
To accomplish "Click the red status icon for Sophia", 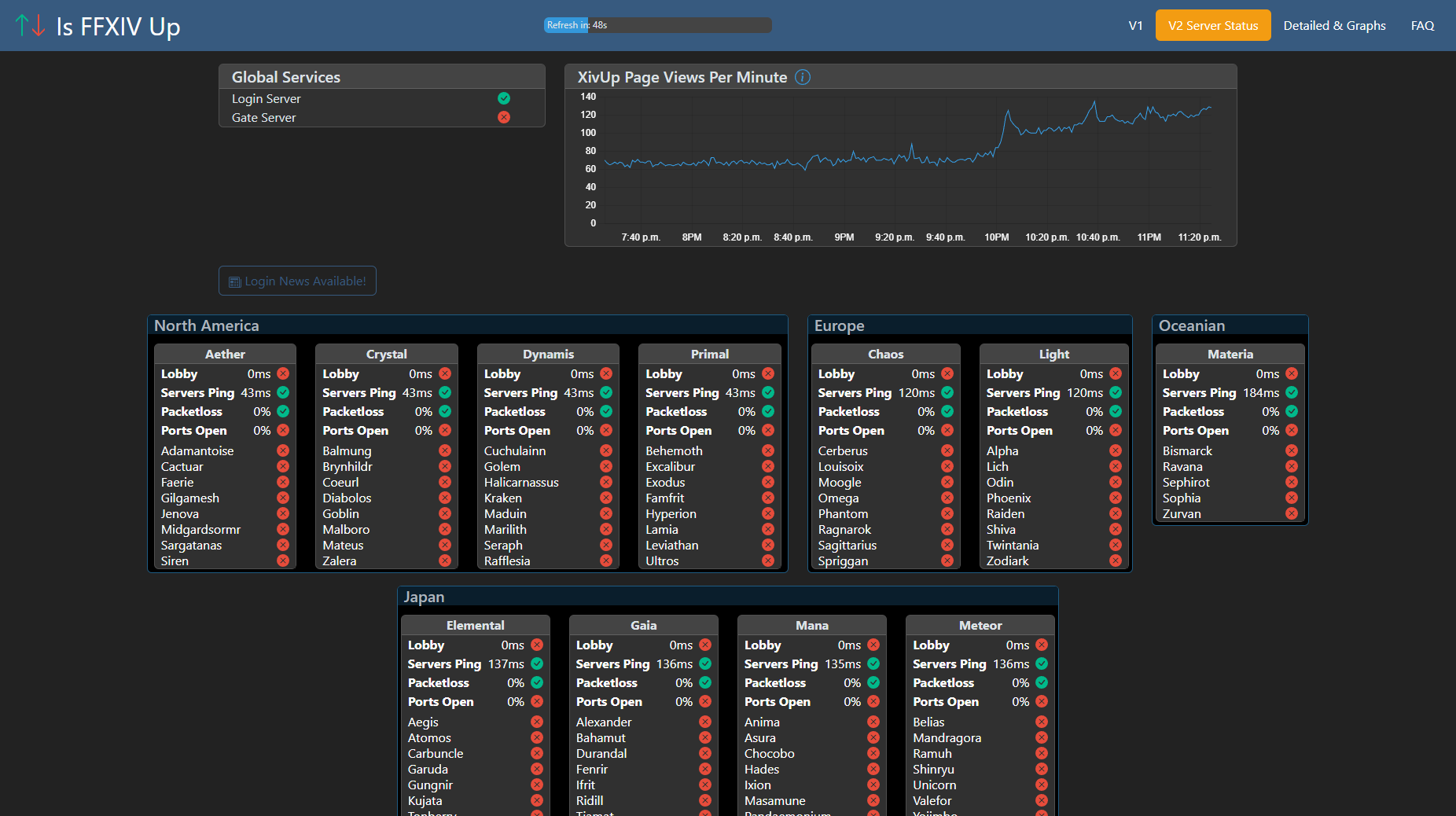I will click(1292, 498).
